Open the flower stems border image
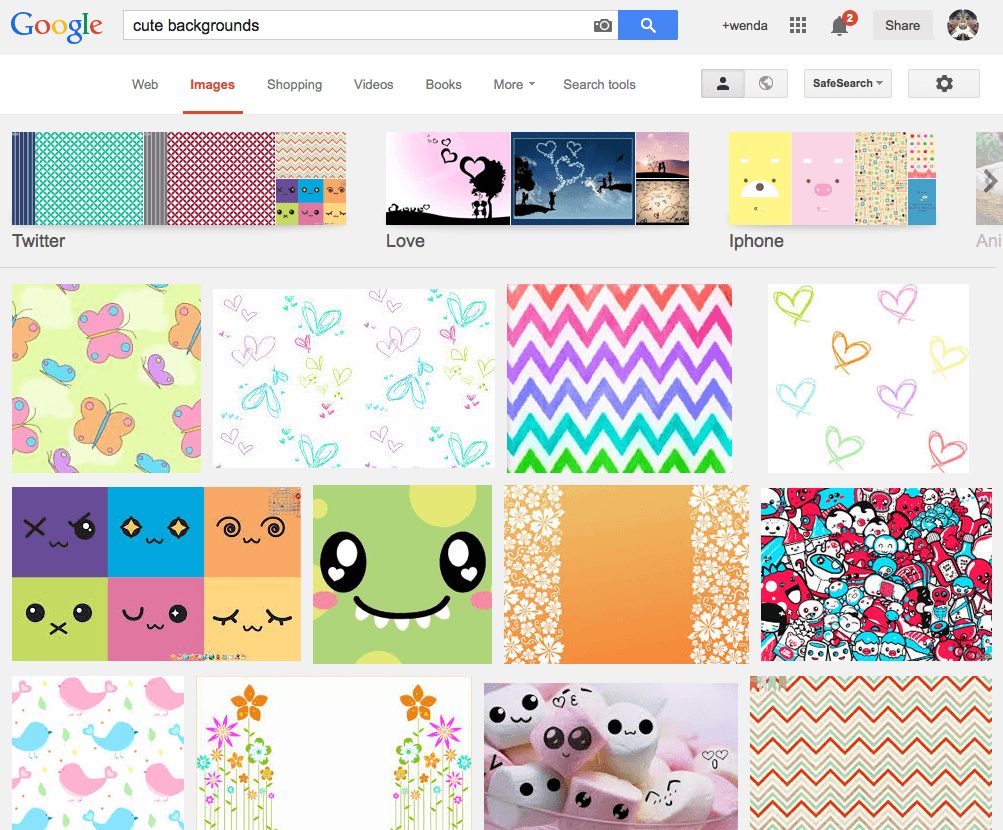 pos(334,753)
